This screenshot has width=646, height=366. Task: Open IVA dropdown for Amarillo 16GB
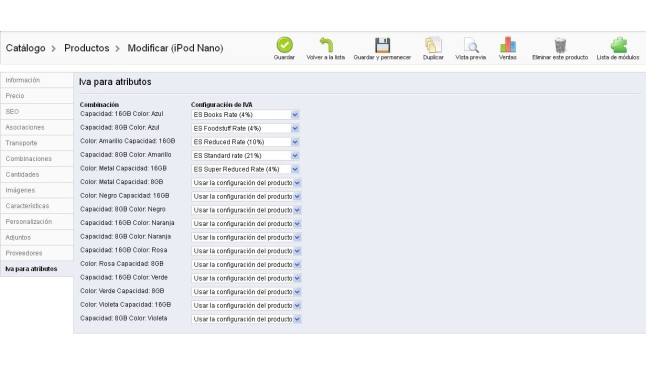(245, 142)
